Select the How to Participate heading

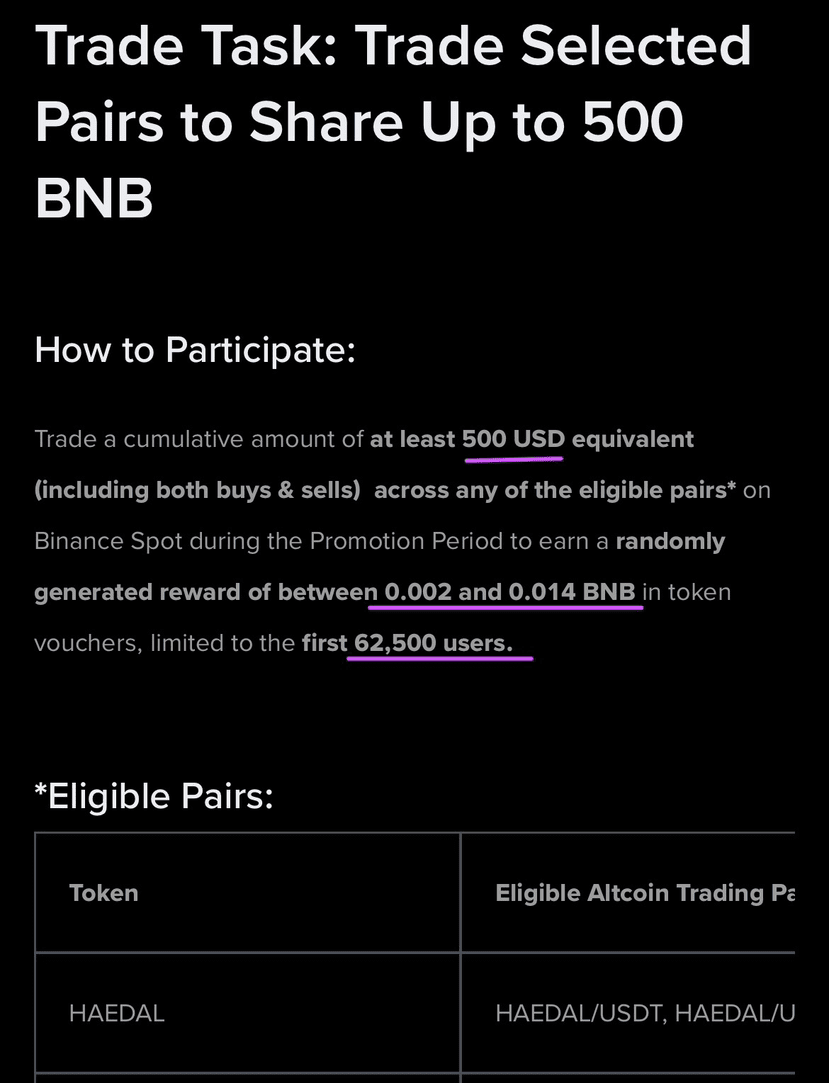195,349
